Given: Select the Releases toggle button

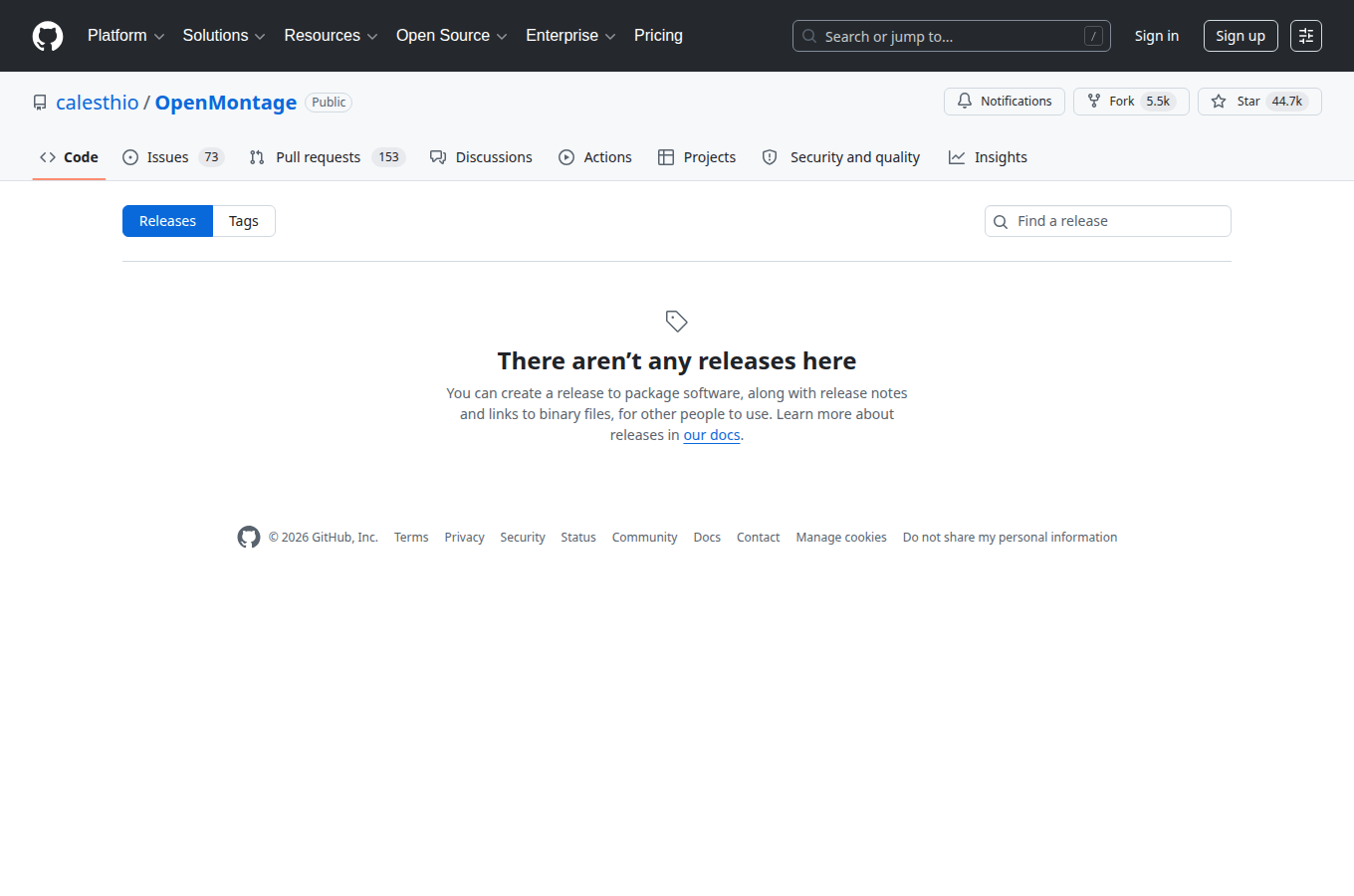Looking at the screenshot, I should [167, 221].
